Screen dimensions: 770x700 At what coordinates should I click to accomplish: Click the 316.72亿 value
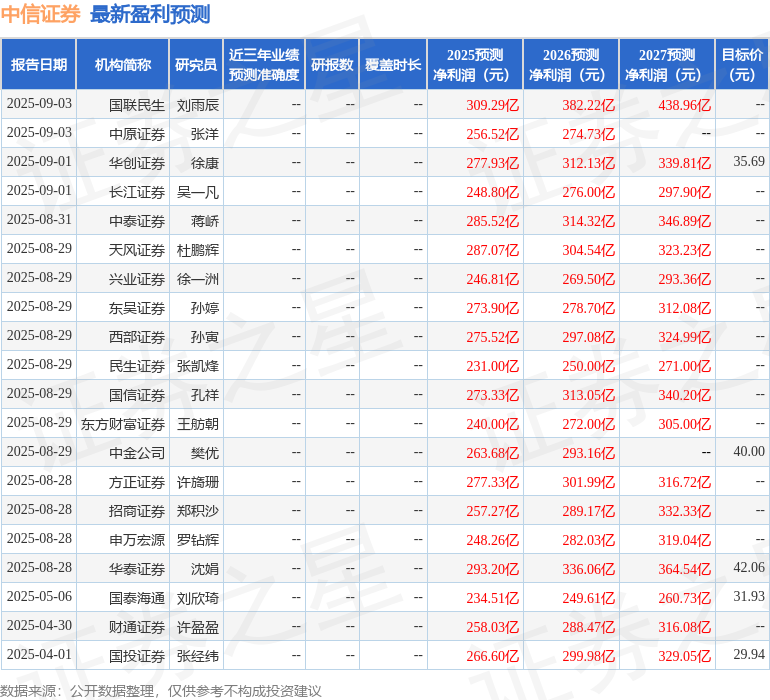click(685, 482)
